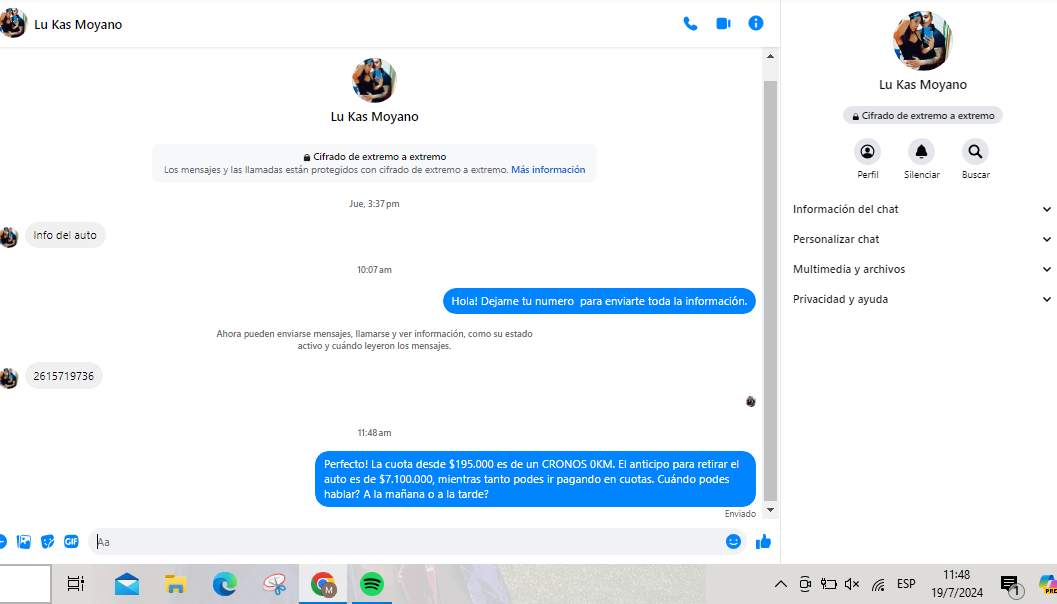Open the notification center icon
The image size is (1057, 604).
(1010, 585)
